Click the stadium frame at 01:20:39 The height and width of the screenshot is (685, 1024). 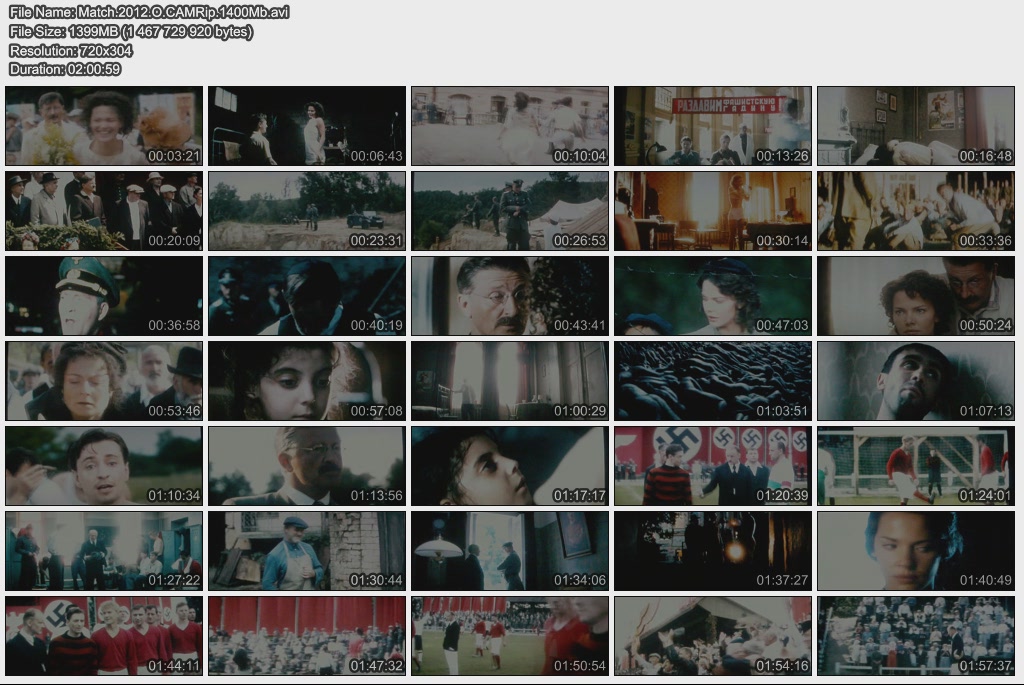point(713,466)
